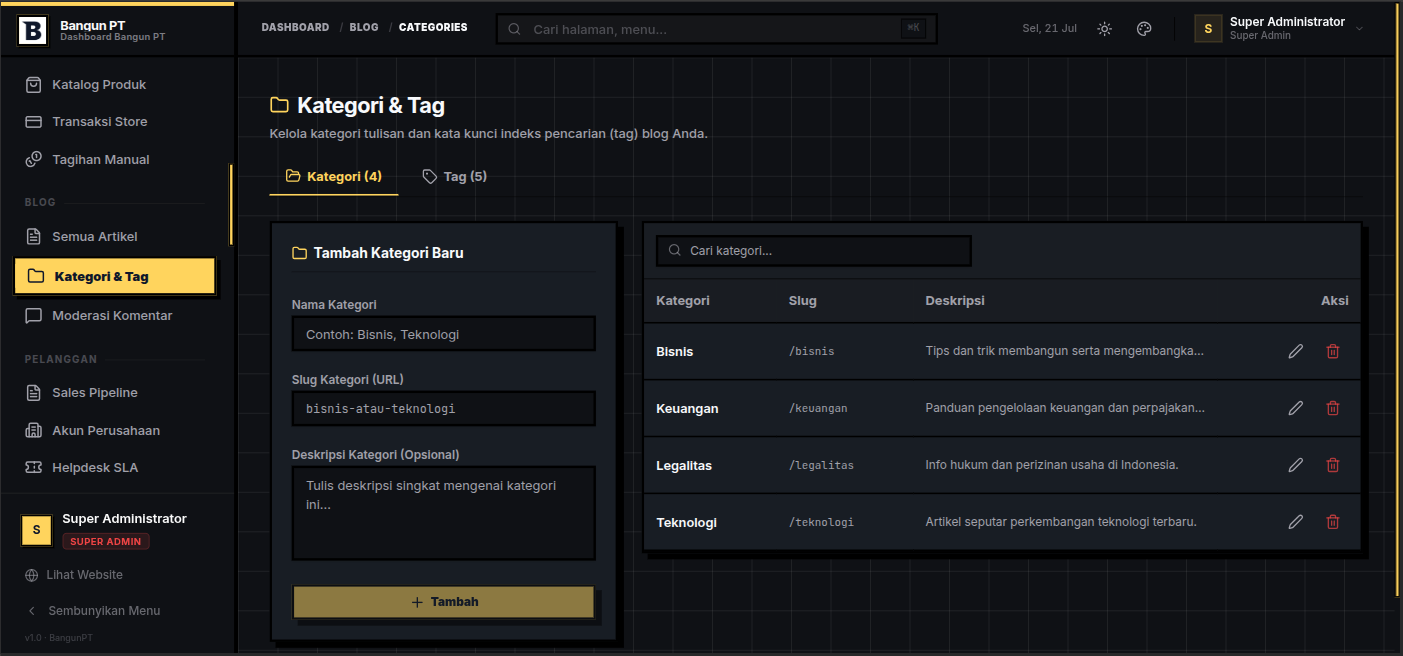
Task: Click the Tambah button
Action: pos(444,602)
